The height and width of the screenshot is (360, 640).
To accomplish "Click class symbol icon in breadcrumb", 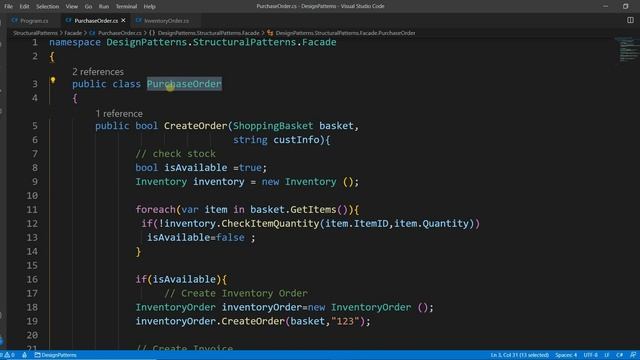I will coord(270,33).
